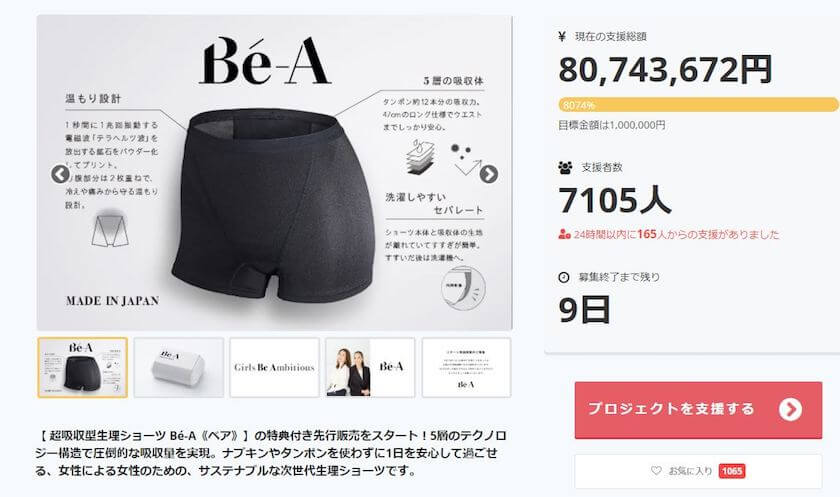840x497 pixels.
Task: Click the red person icon beside 24時間以内
Action: tap(564, 234)
